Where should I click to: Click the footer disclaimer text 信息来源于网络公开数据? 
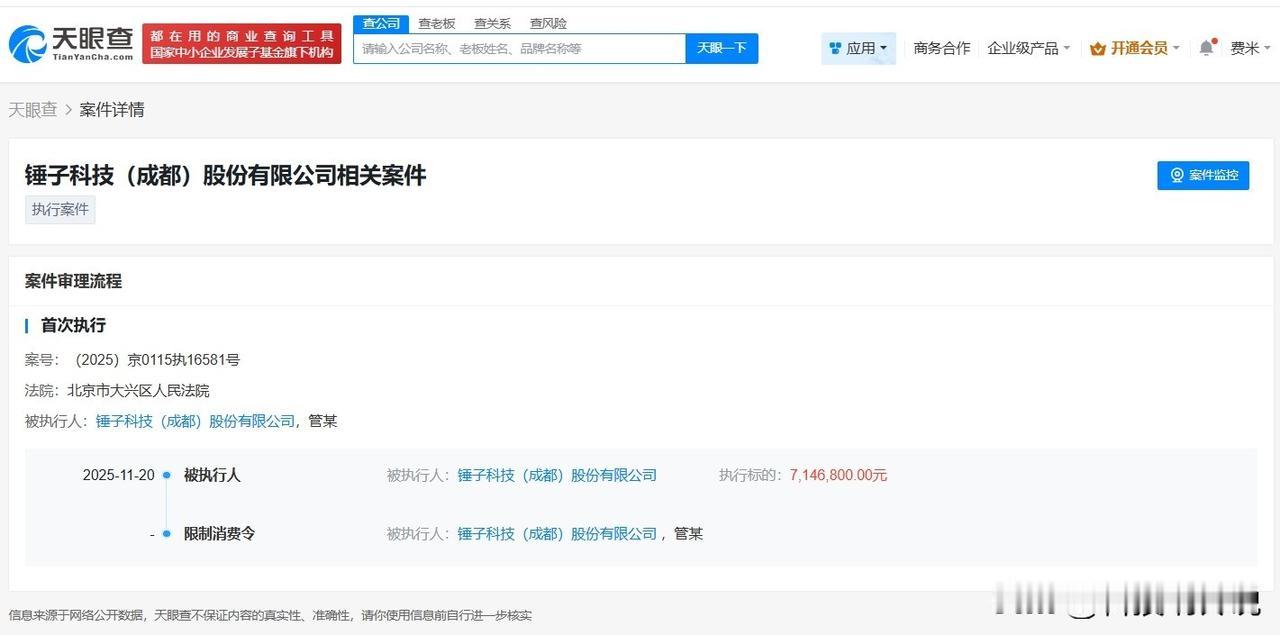tap(270, 615)
